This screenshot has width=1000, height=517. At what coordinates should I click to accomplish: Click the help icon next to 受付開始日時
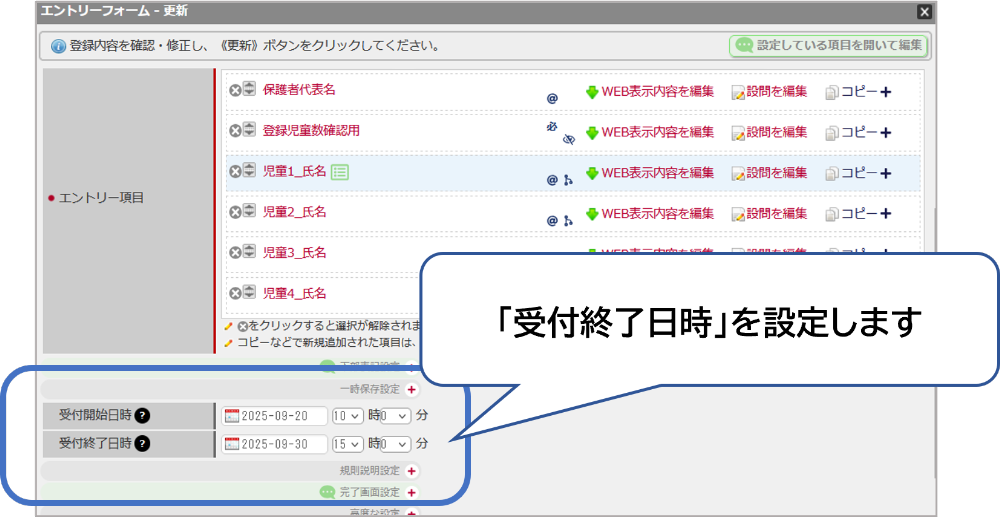tap(142, 416)
